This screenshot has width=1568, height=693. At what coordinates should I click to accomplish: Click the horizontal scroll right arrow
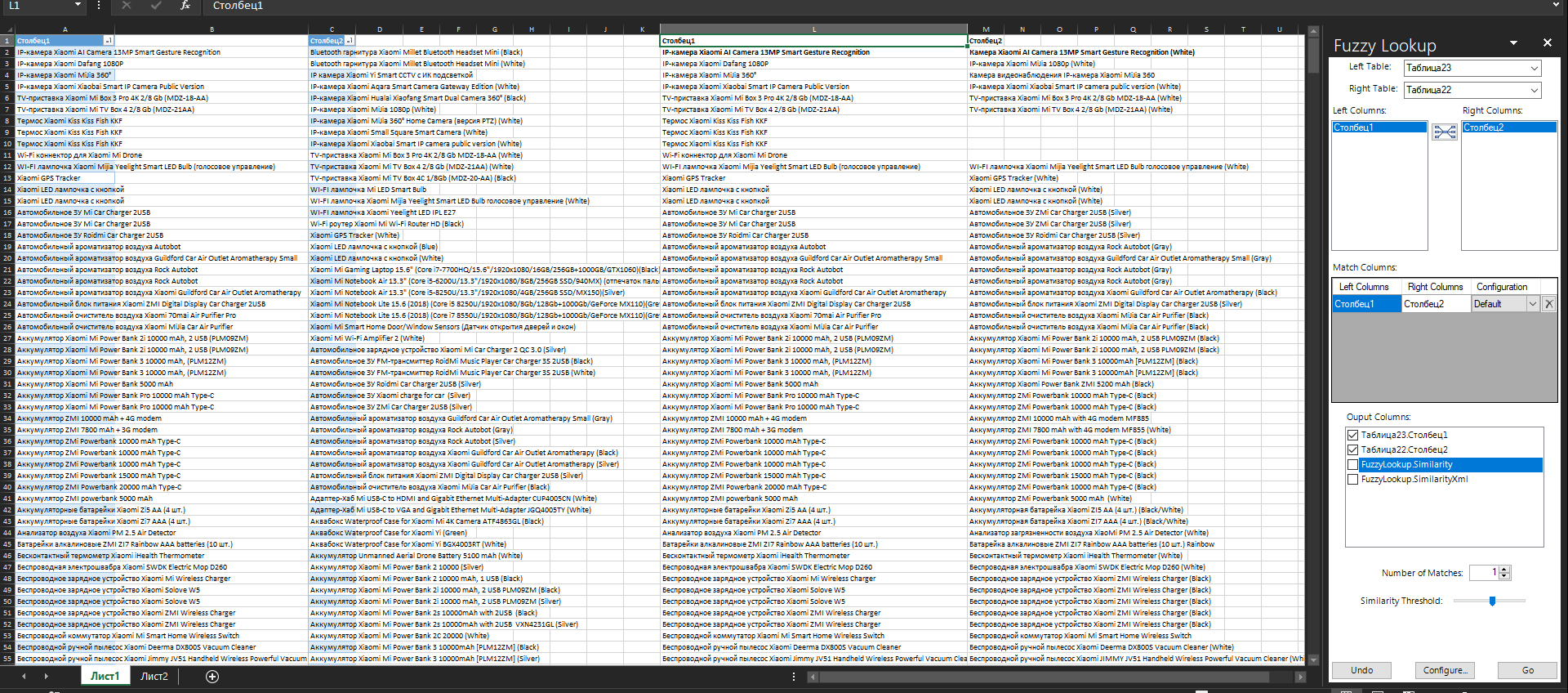click(x=1300, y=677)
